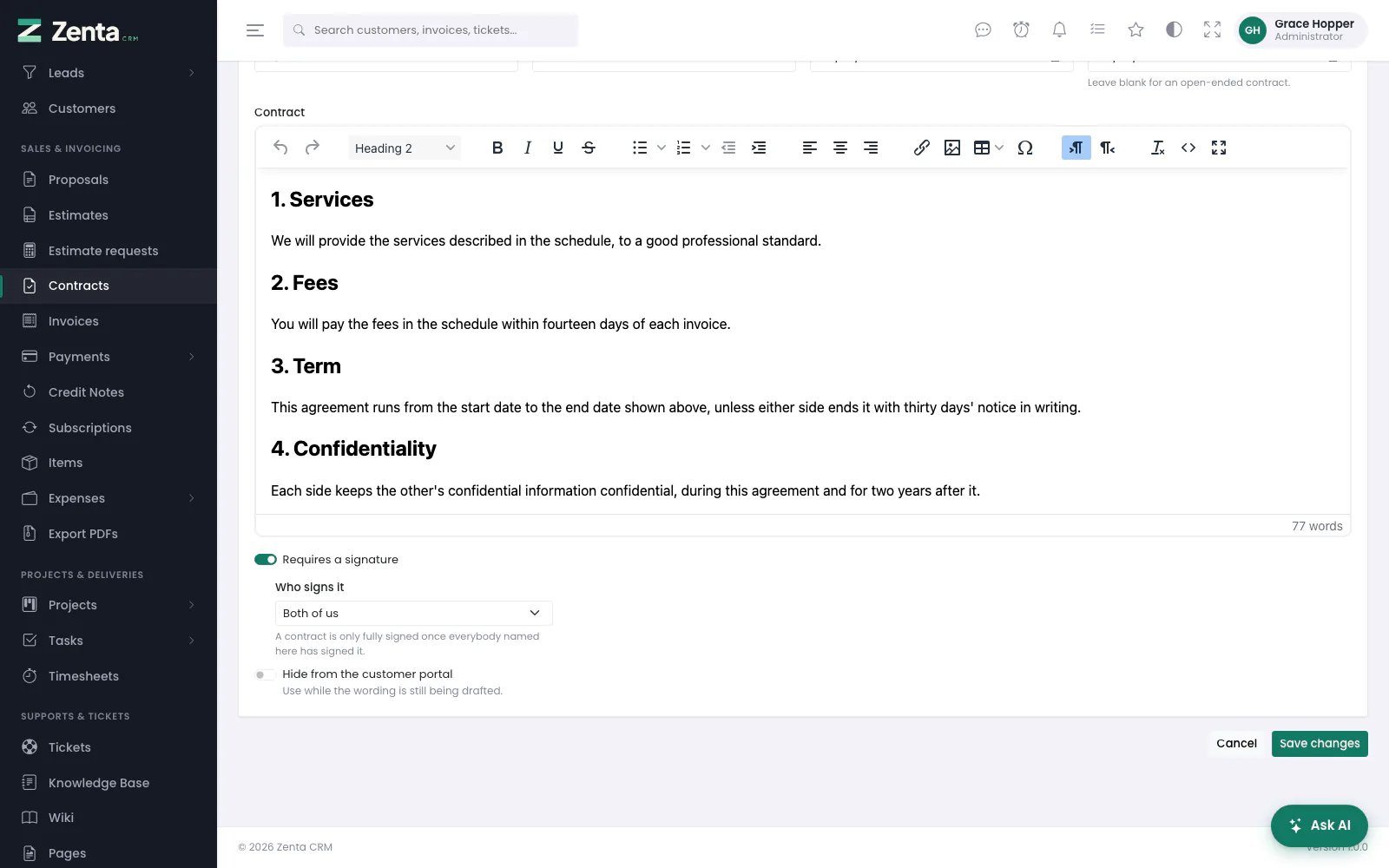The image size is (1389, 868).
Task: Apply underline formatting
Action: point(558,148)
